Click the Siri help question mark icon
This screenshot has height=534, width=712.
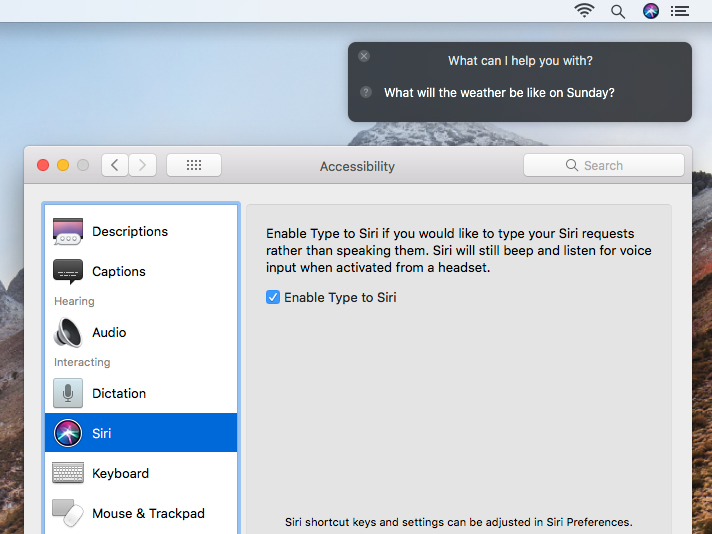click(x=366, y=92)
